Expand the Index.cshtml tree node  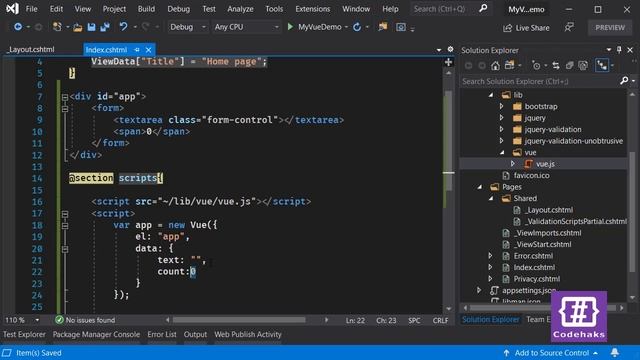pyautogui.click(x=491, y=267)
